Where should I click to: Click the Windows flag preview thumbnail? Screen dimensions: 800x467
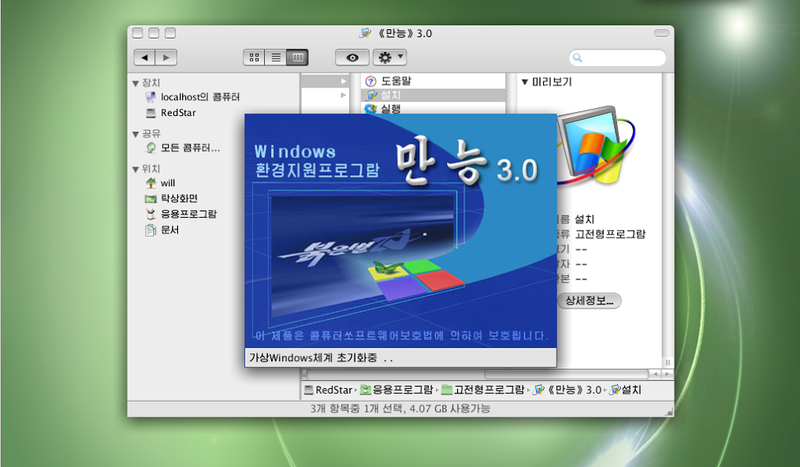(x=596, y=146)
